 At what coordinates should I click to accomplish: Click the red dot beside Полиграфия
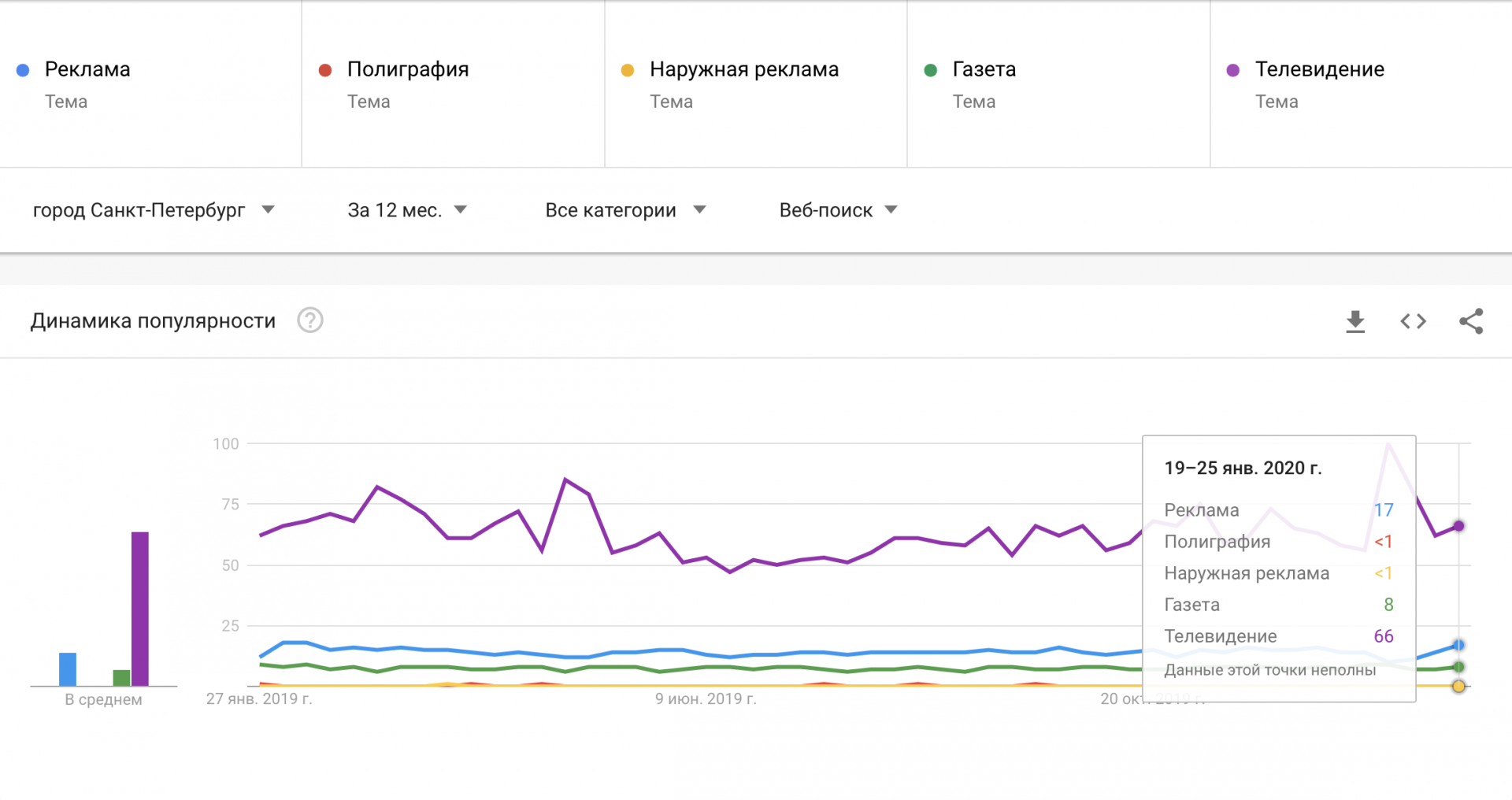325,70
